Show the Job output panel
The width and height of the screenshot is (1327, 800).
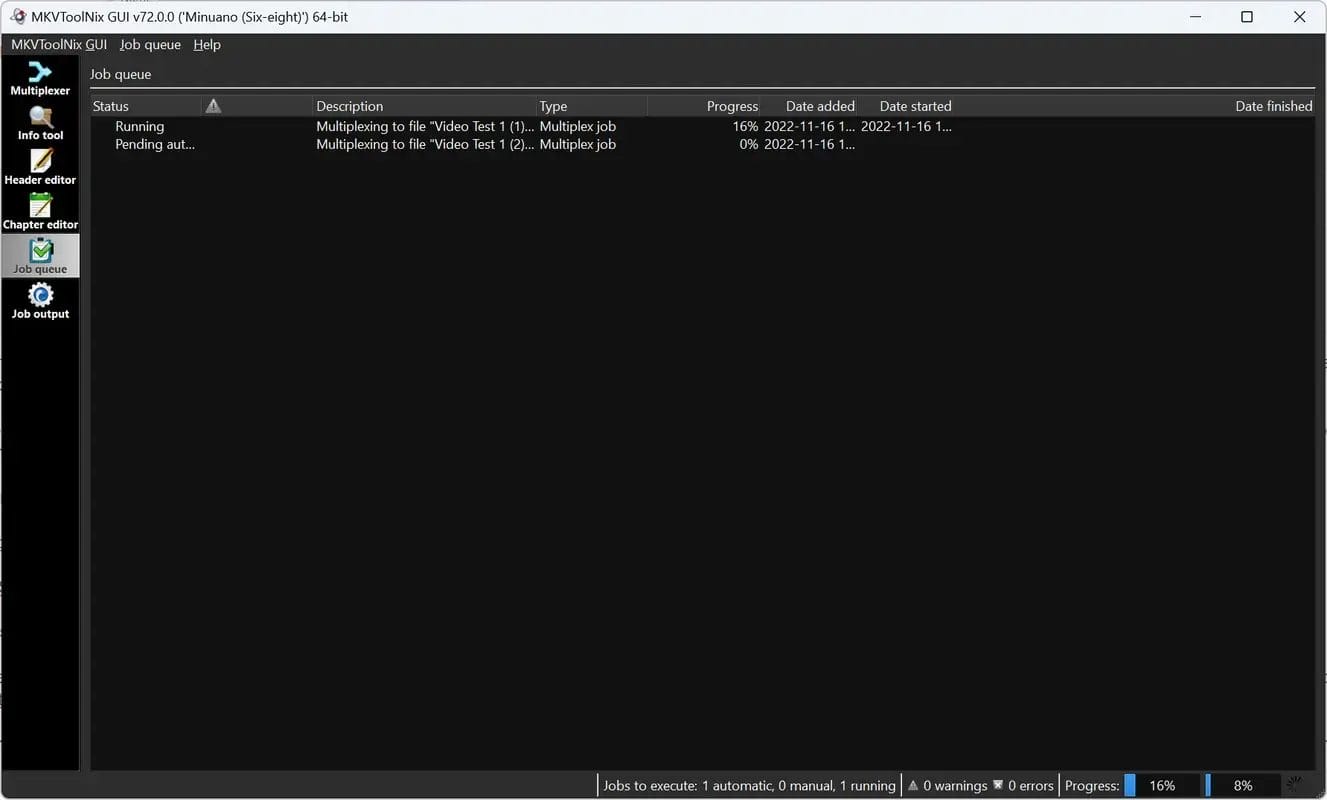pos(40,301)
